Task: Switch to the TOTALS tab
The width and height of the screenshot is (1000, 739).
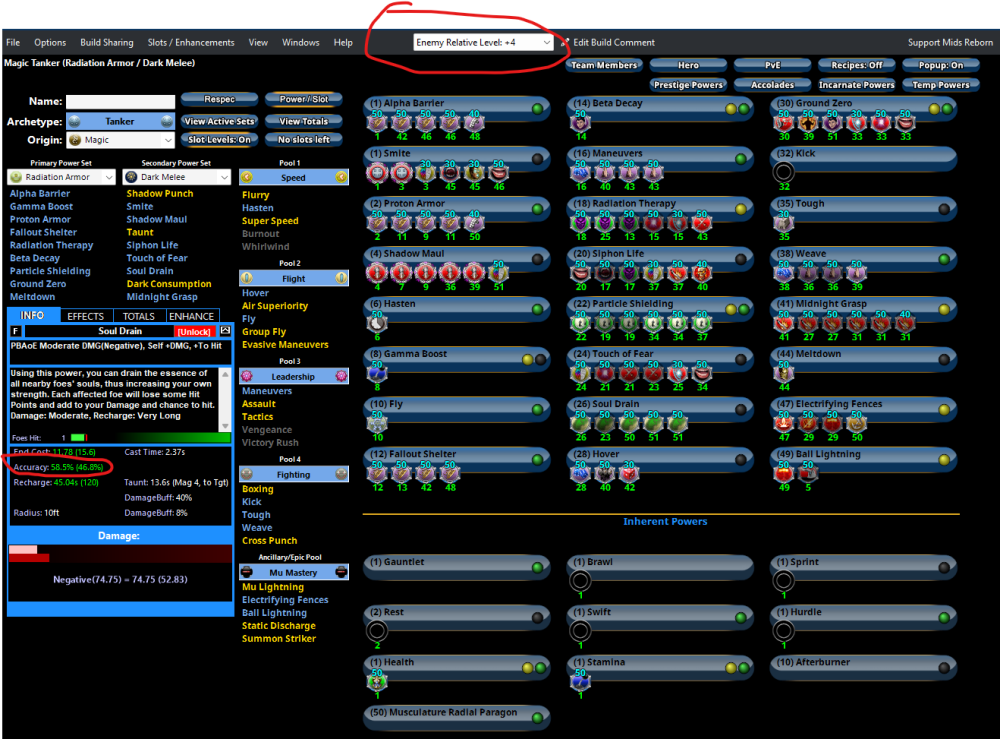Action: pos(139,316)
